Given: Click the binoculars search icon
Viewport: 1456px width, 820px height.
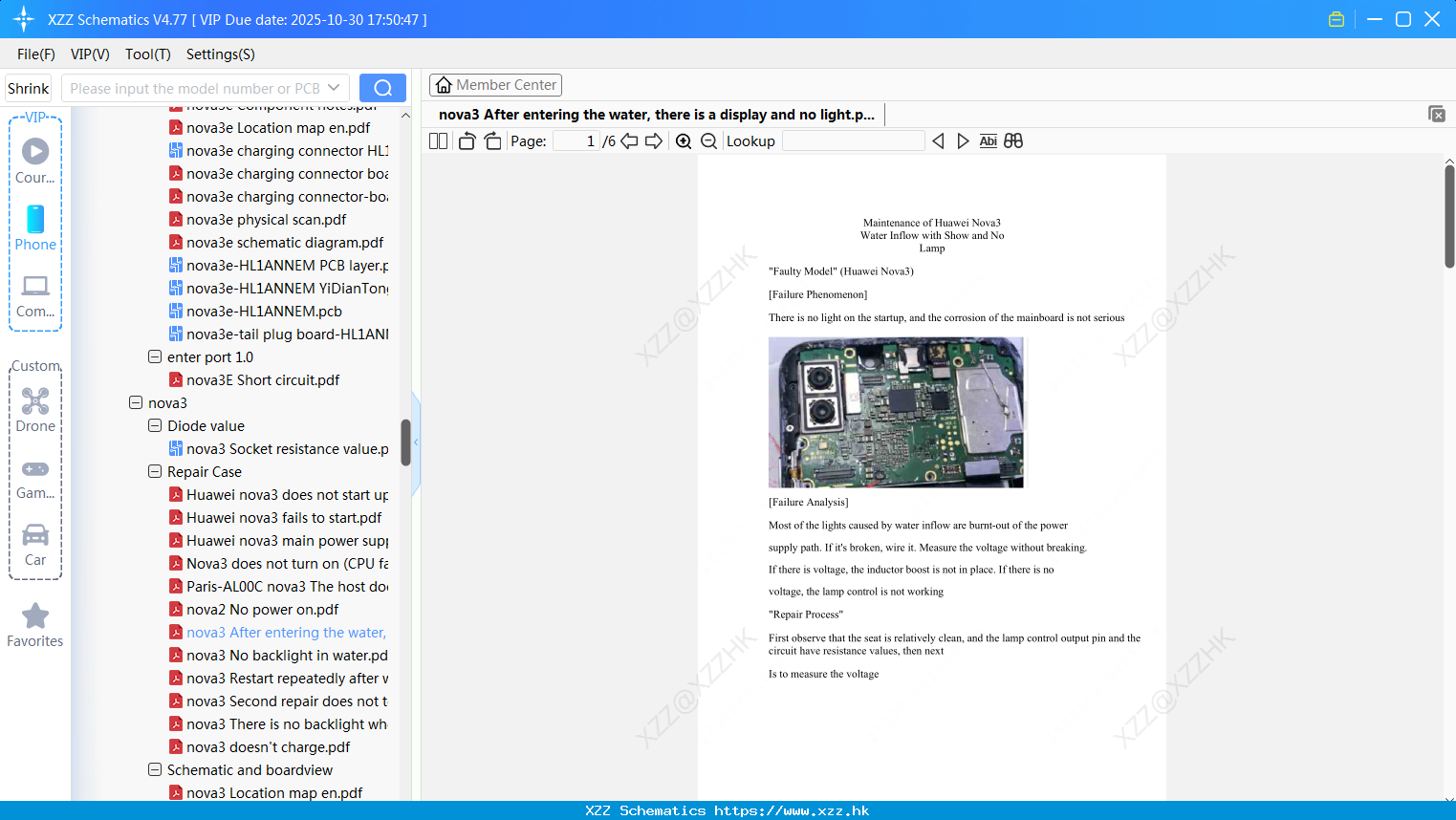Looking at the screenshot, I should pyautogui.click(x=1013, y=140).
